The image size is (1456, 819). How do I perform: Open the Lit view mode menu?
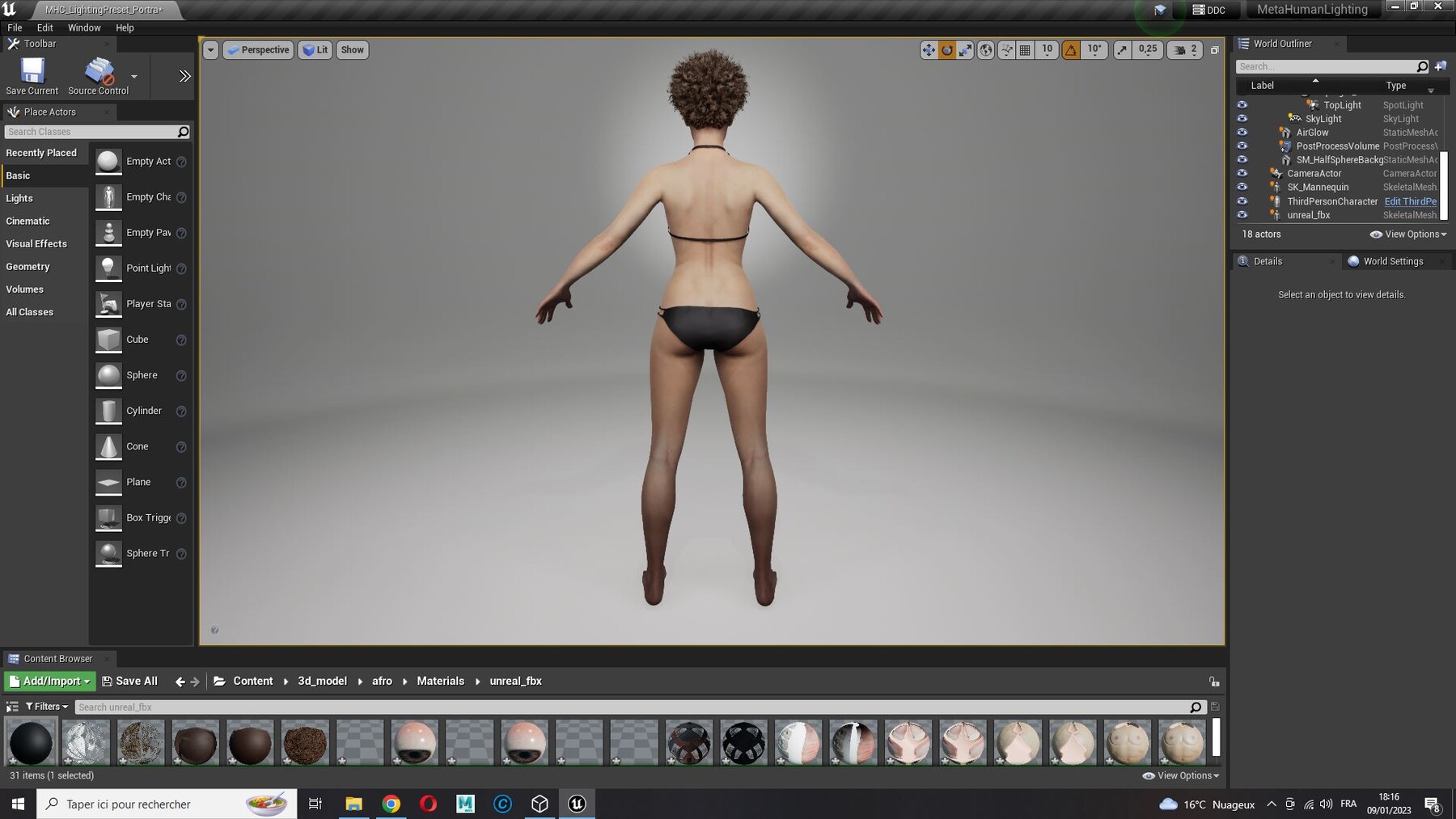click(315, 50)
